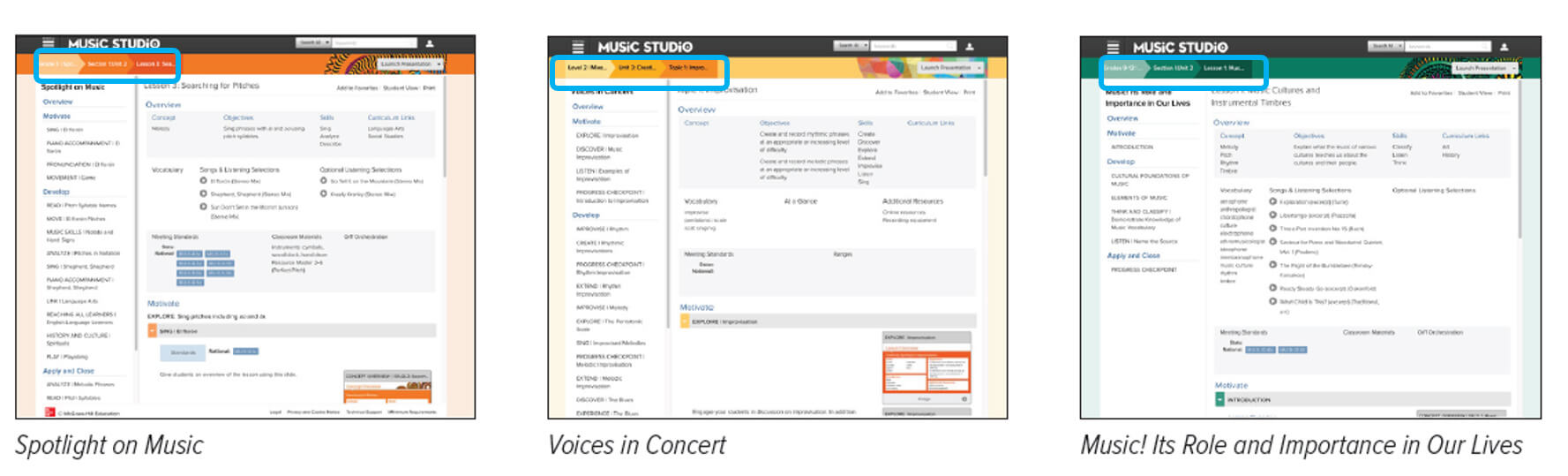The width and height of the screenshot is (1568, 476).
Task: Click Student View link in Spotlight on Music
Action: click(x=401, y=88)
